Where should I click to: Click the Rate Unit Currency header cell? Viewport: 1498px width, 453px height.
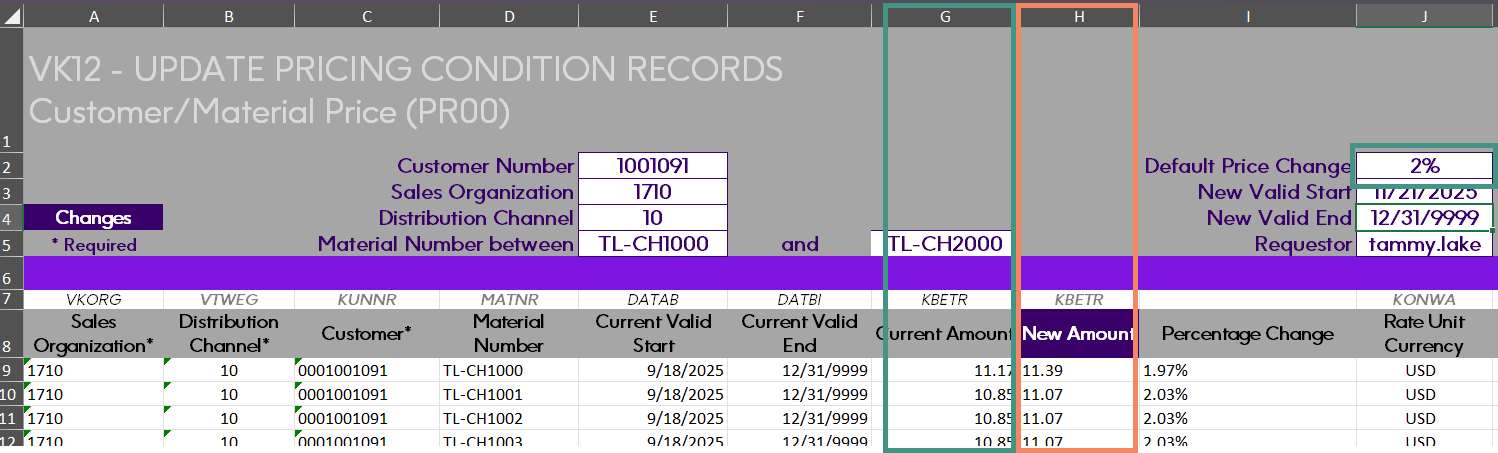[x=1424, y=334]
